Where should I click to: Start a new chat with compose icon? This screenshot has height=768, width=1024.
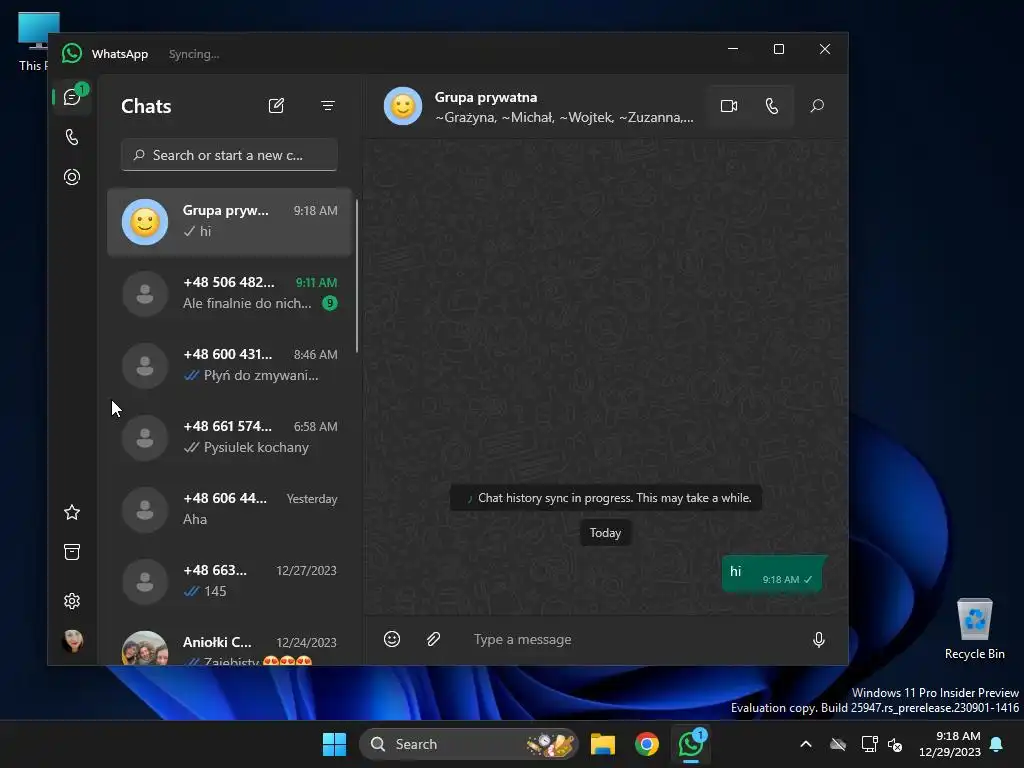(x=276, y=106)
